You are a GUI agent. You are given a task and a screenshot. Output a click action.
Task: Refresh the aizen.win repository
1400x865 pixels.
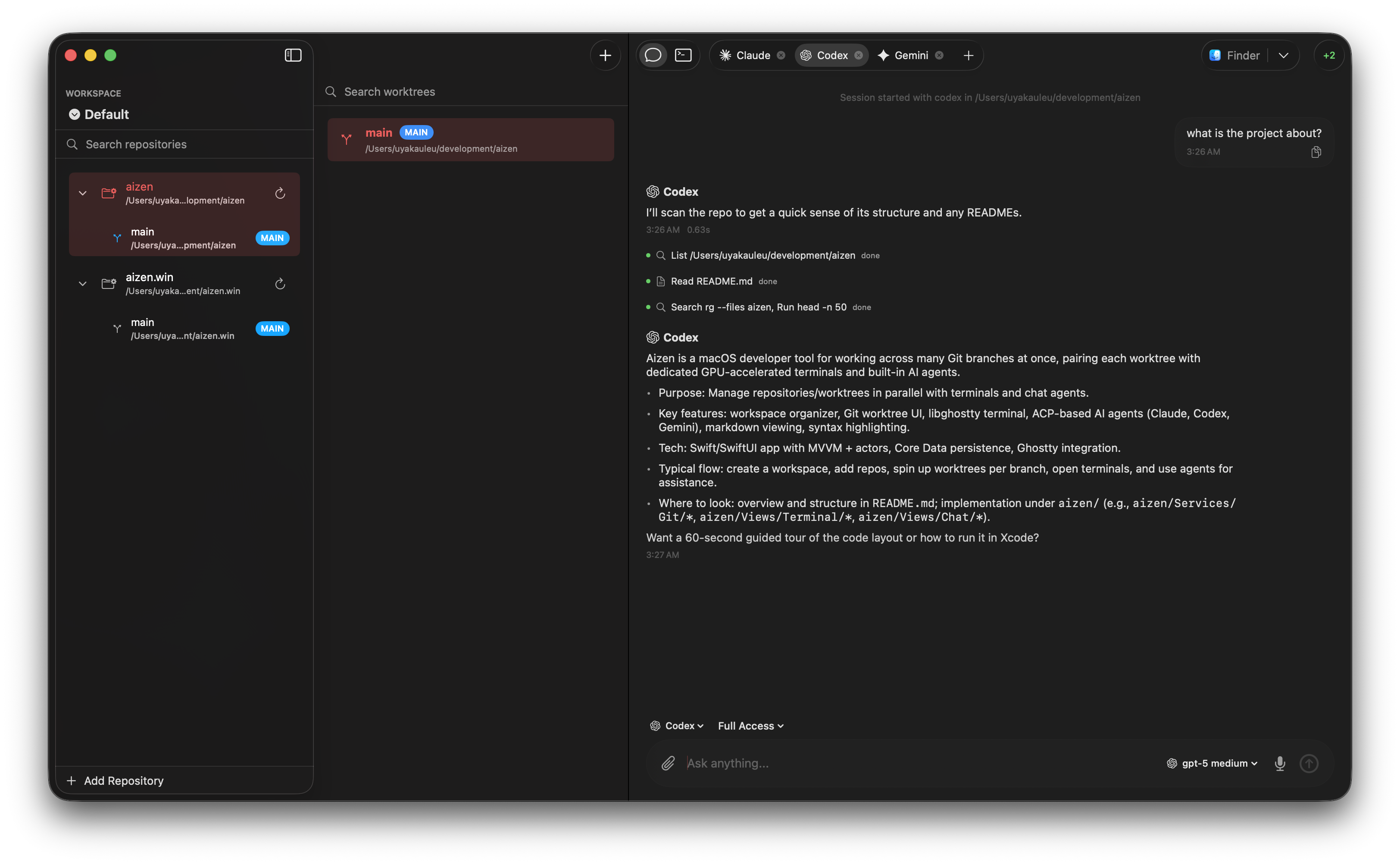tap(280, 284)
